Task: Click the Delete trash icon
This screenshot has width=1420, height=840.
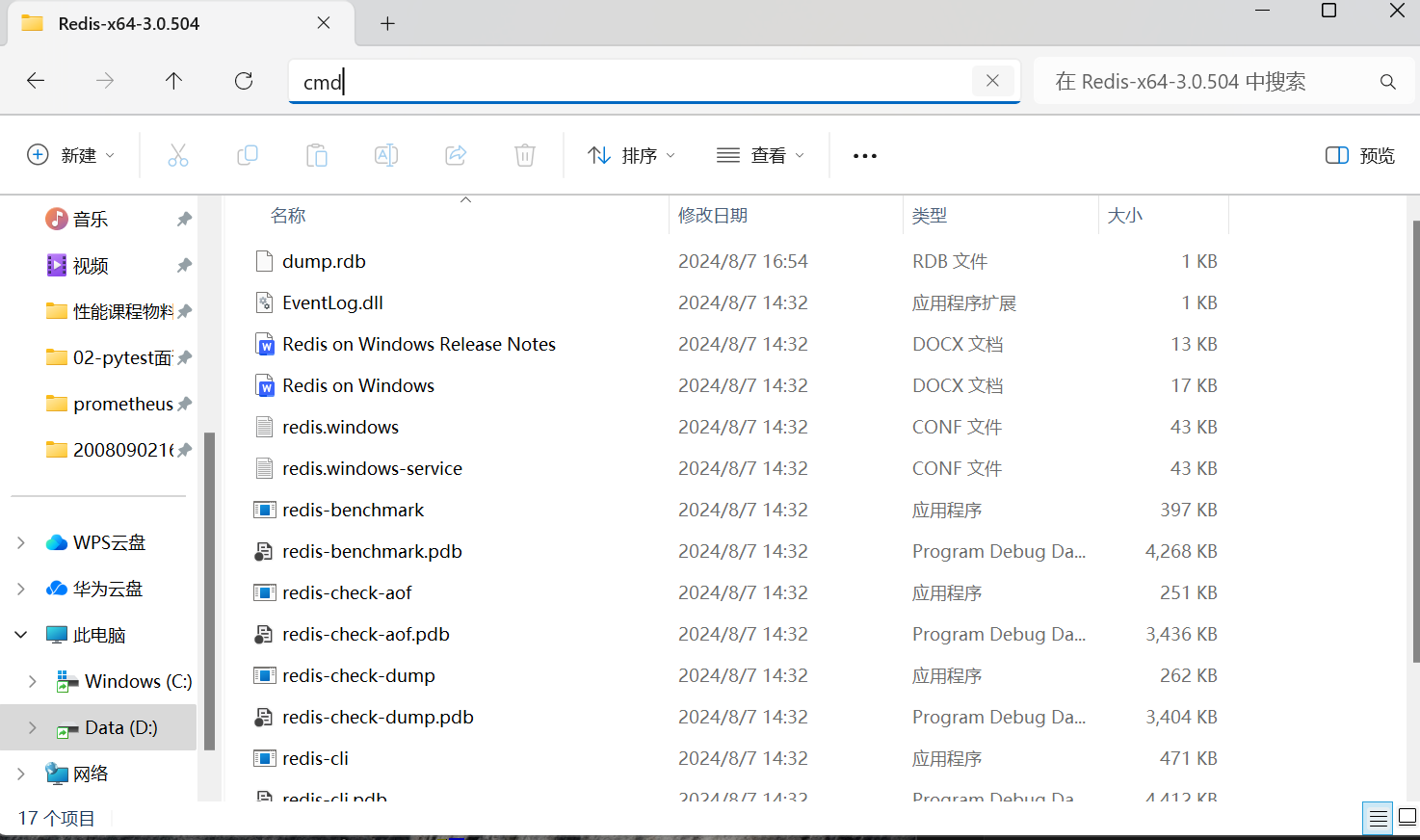Action: click(x=525, y=155)
